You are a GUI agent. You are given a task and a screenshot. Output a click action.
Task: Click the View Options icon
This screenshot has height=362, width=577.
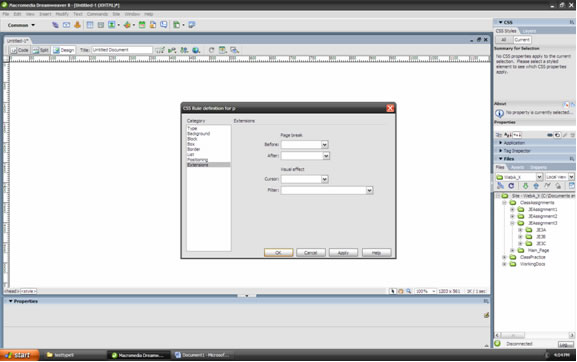[222, 50]
